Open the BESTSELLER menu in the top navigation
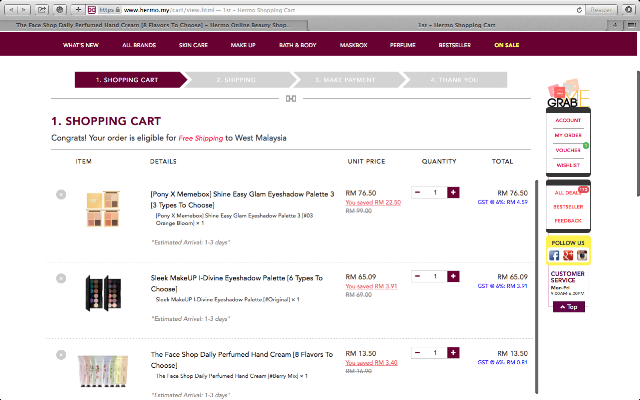 pos(455,45)
